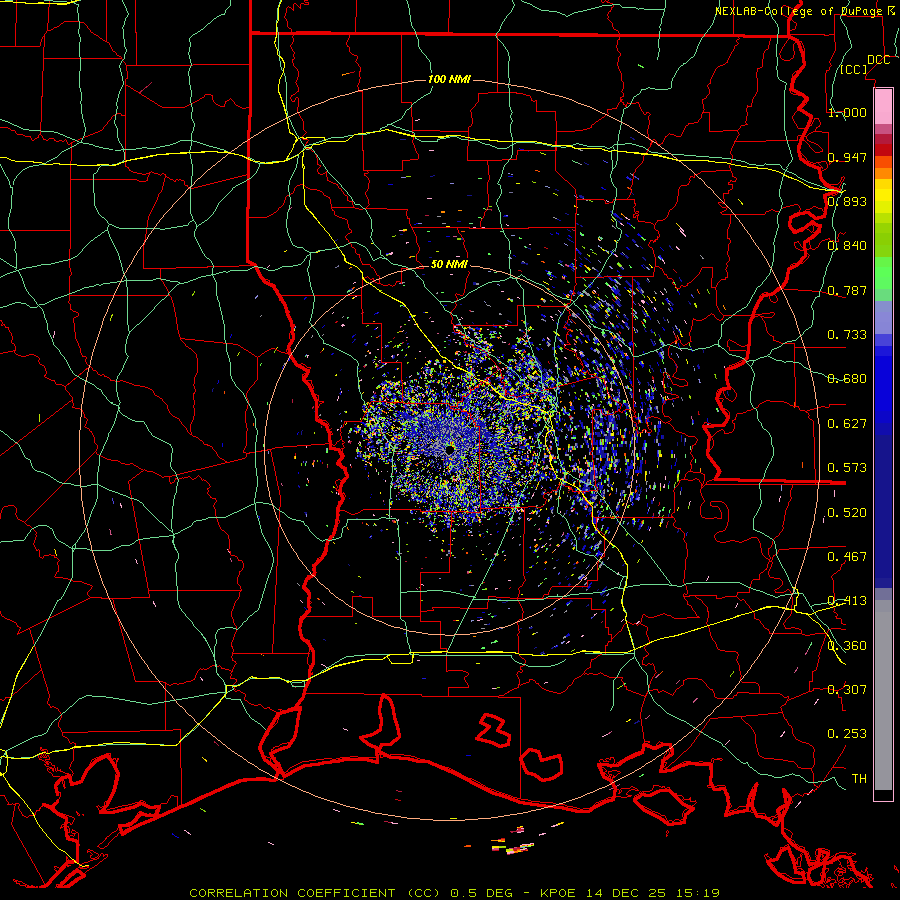
Task: Click the 0.413 value on the color scale
Action: click(x=847, y=601)
